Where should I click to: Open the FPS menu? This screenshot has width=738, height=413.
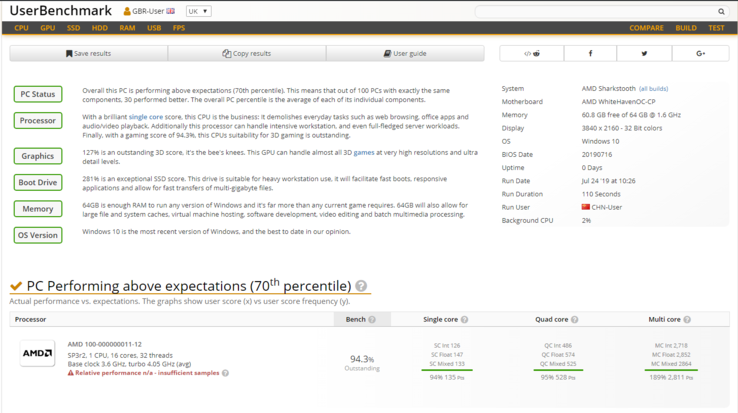click(179, 28)
